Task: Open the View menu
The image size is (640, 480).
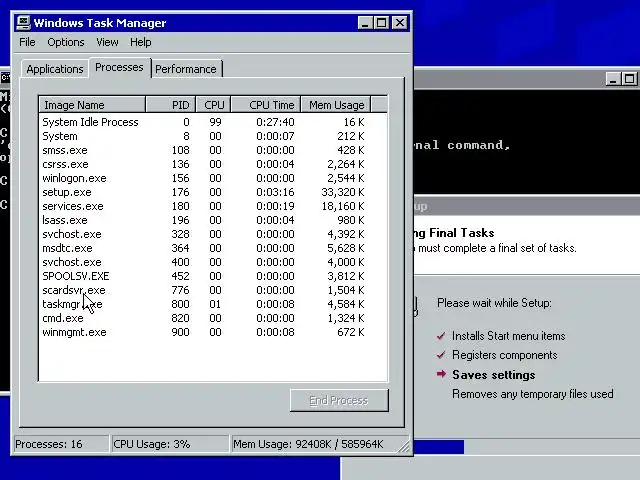Action: (107, 42)
